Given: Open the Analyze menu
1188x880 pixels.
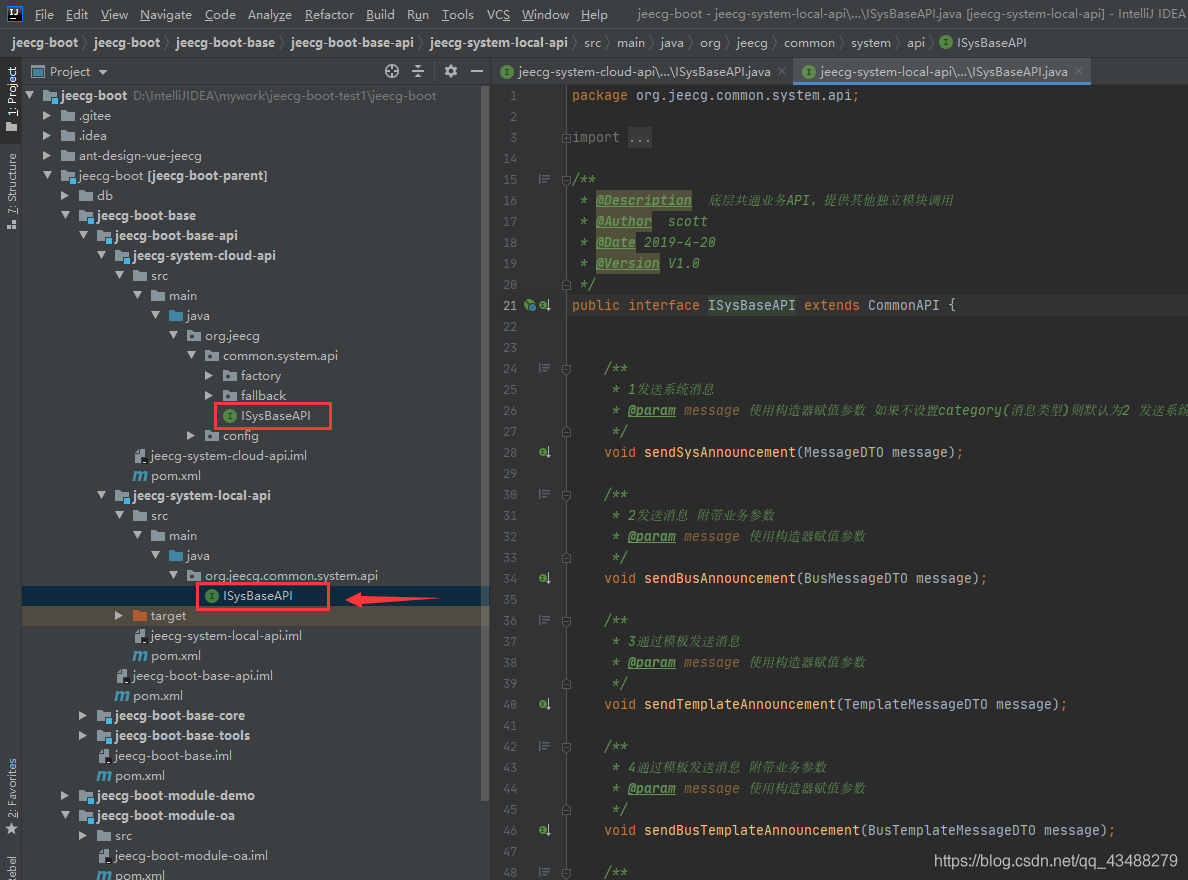Looking at the screenshot, I should (x=270, y=14).
